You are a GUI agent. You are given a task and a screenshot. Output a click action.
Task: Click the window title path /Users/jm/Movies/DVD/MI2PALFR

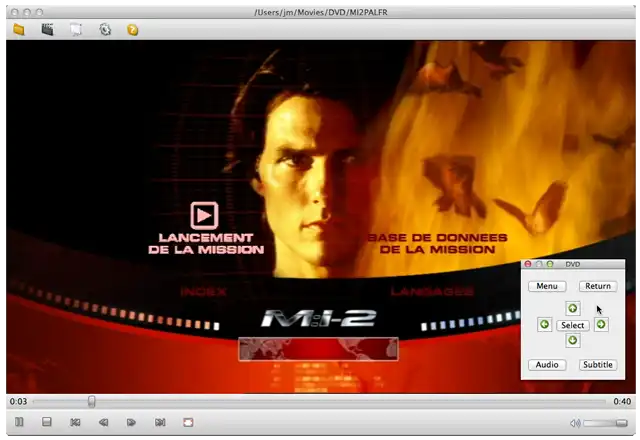coord(321,12)
